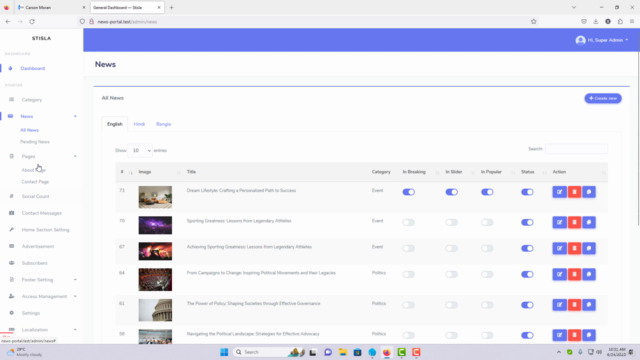640x360 pixels.
Task: Switch to the Hindi language tab
Action: 139,124
